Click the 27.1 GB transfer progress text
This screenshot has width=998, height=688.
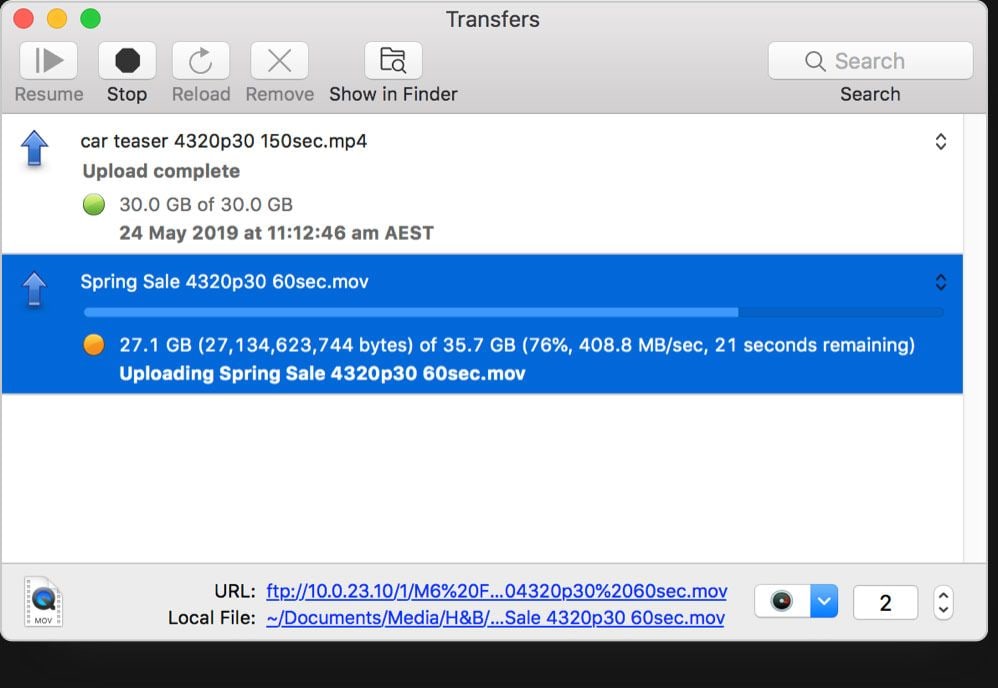pos(517,345)
